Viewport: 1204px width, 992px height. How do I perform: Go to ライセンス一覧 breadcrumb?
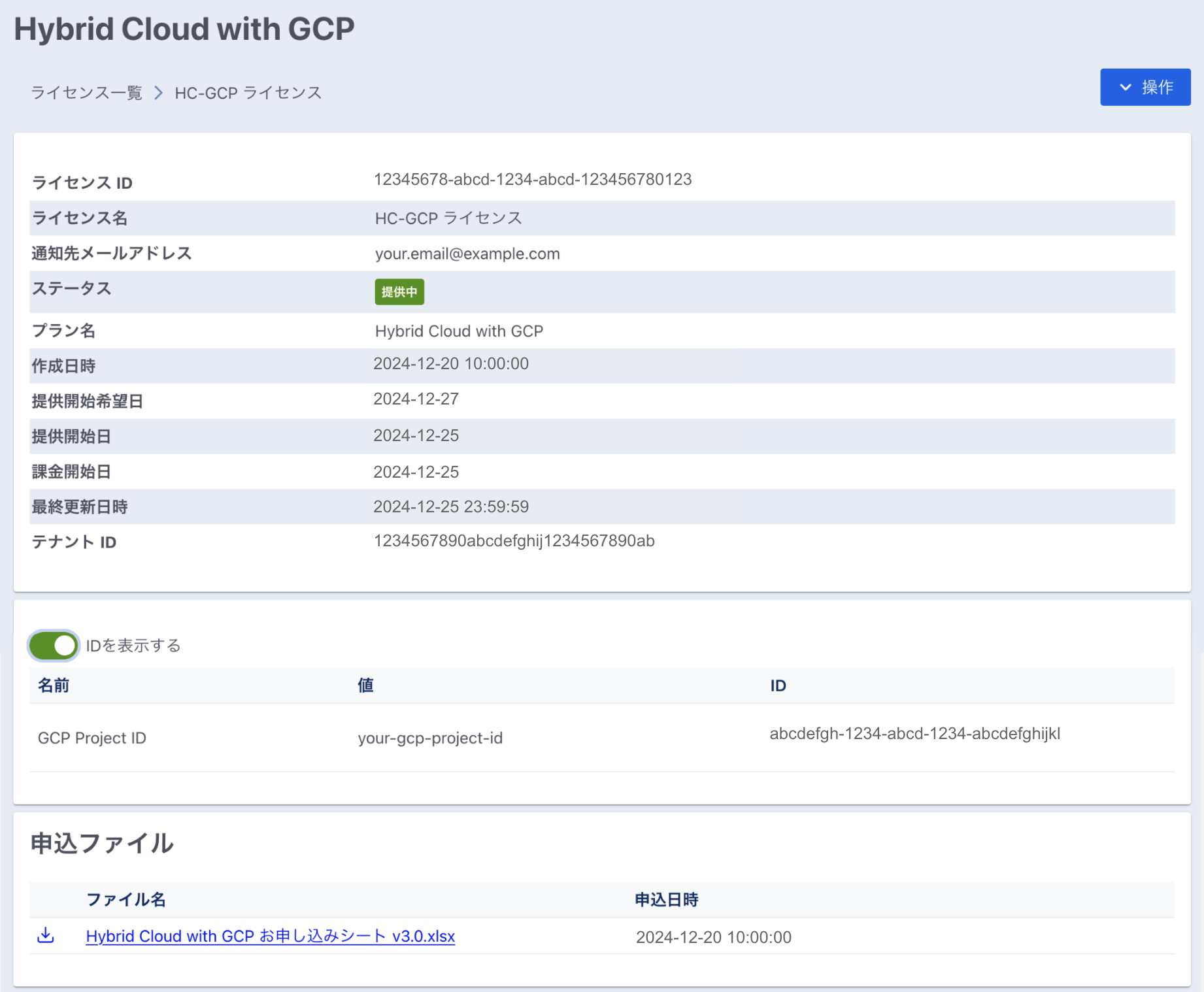coord(86,93)
